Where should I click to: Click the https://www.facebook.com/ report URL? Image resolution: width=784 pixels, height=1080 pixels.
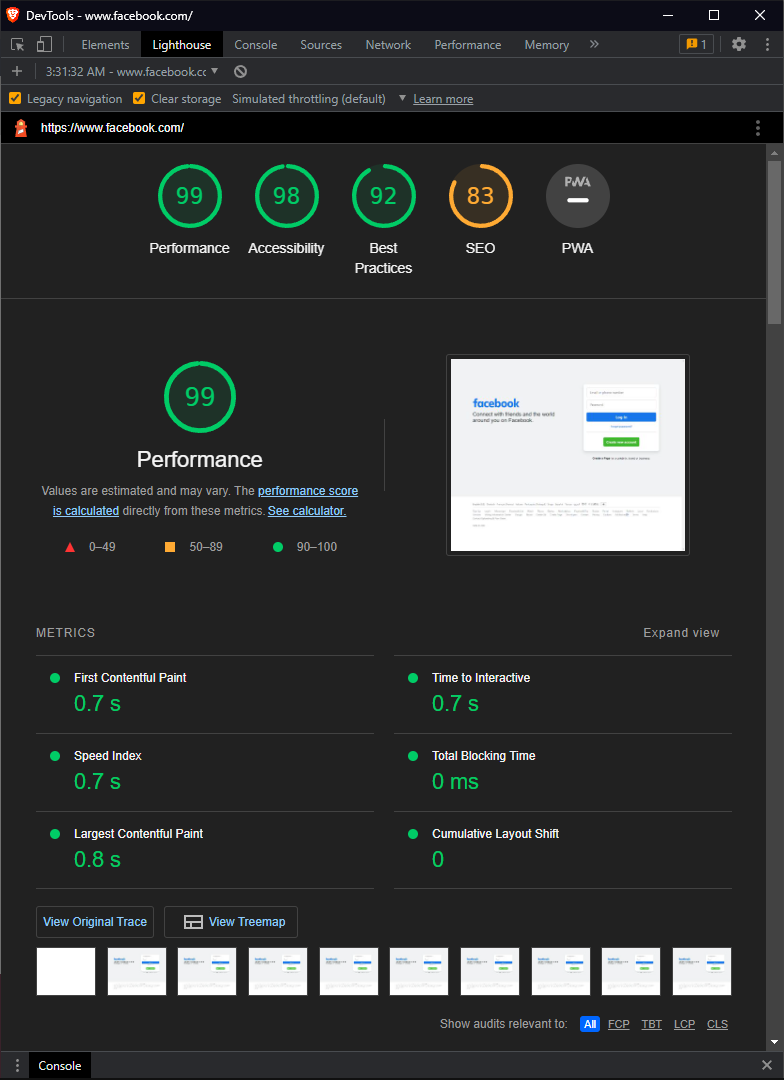pyautogui.click(x=112, y=127)
